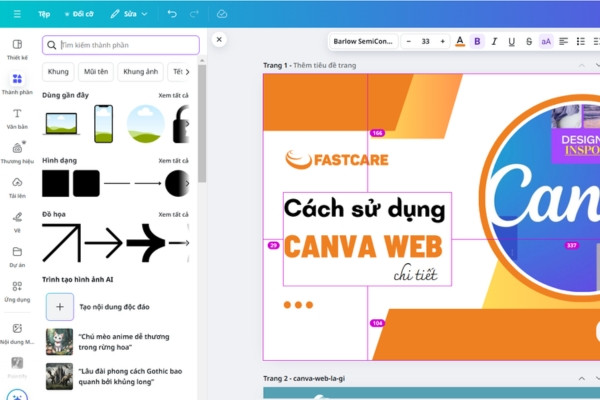Check cloud save status icon

pos(222,14)
